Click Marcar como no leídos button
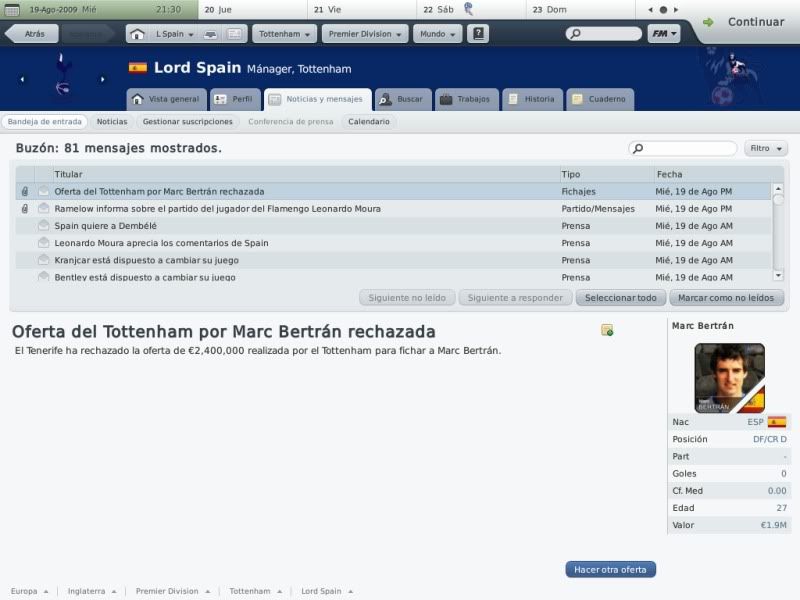 726,298
